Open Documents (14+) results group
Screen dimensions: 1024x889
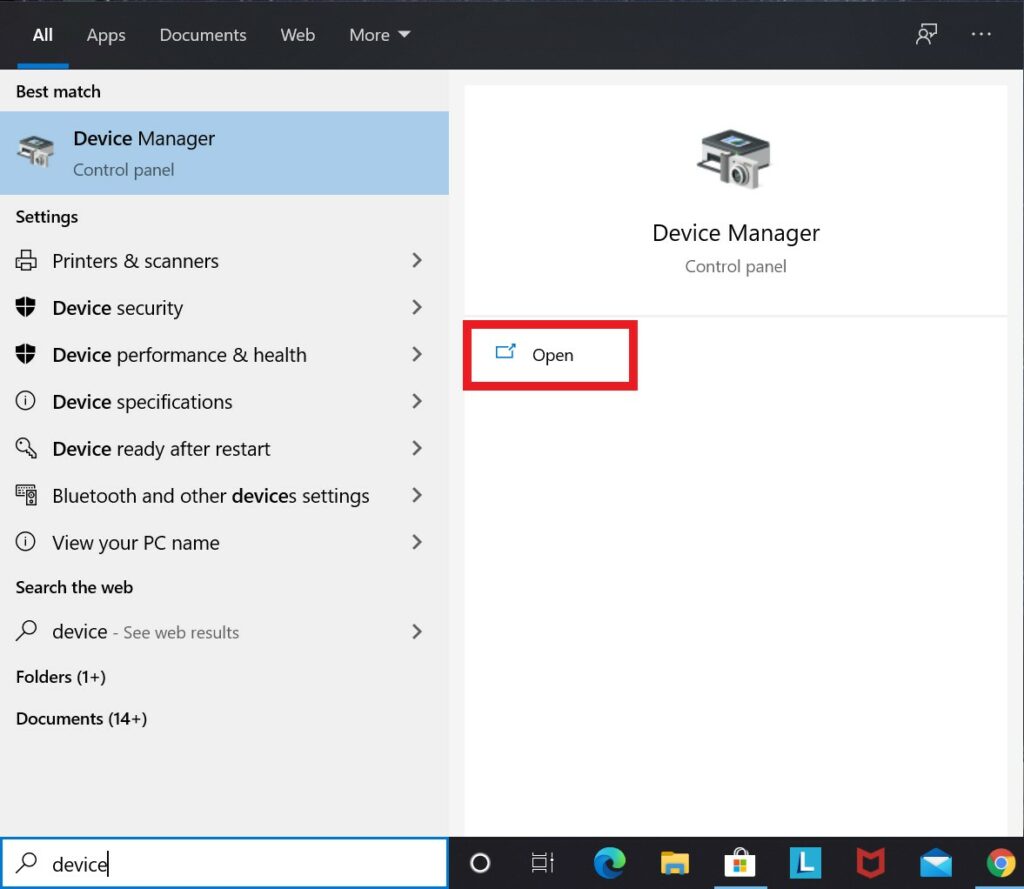[x=82, y=719]
